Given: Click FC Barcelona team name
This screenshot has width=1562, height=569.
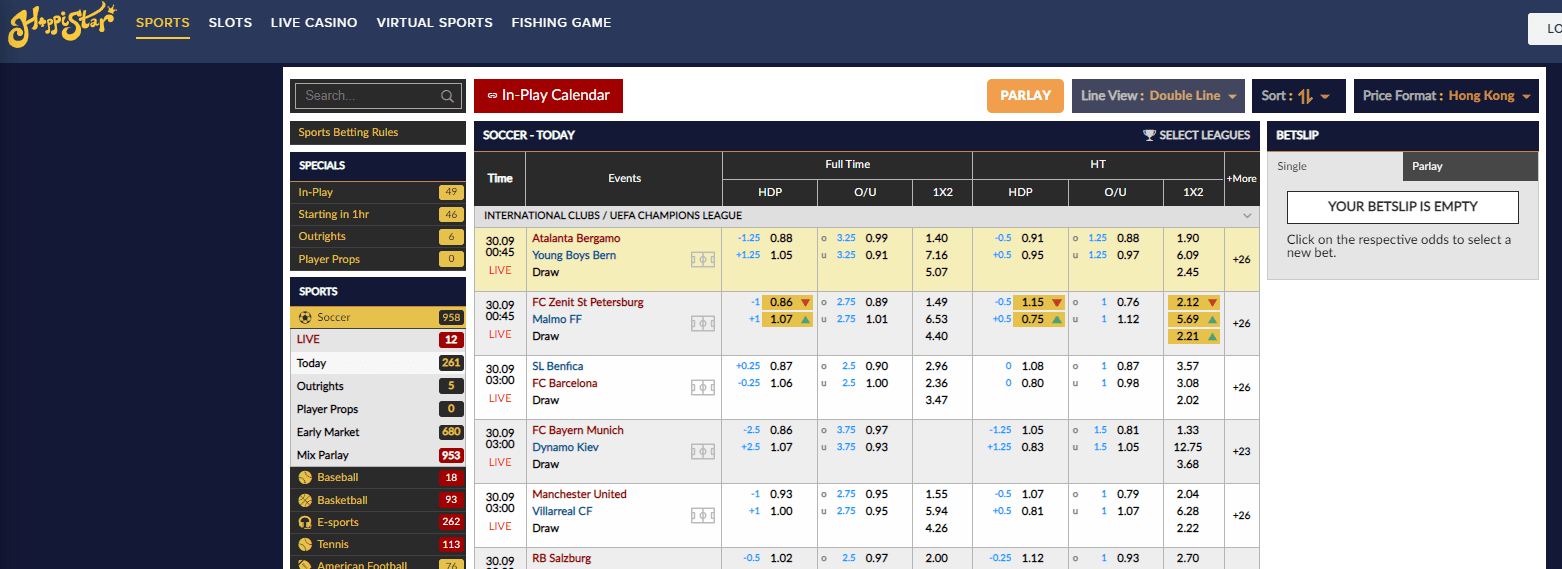Looking at the screenshot, I should coord(565,383).
